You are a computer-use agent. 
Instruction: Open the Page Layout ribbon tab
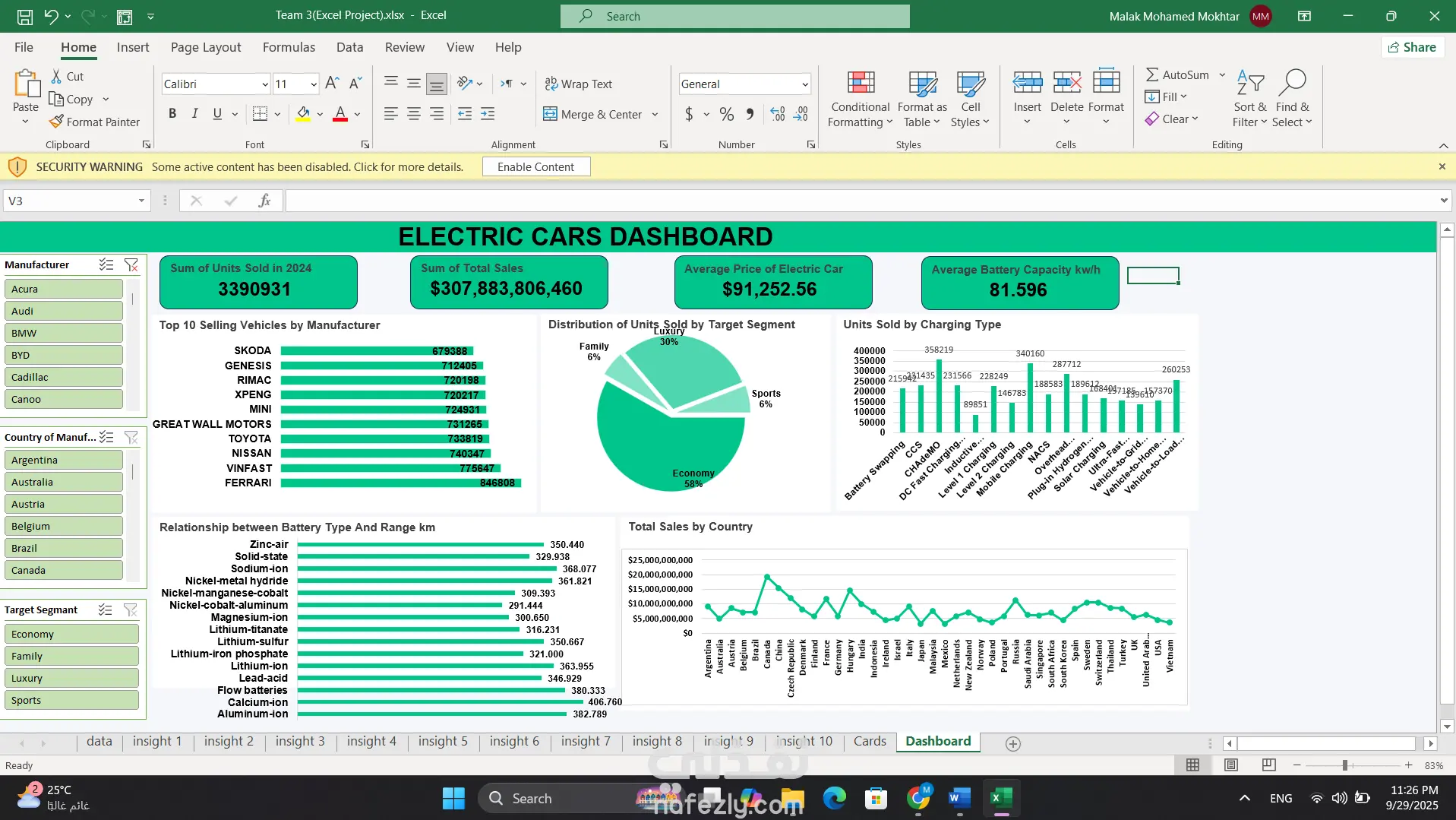(x=206, y=47)
